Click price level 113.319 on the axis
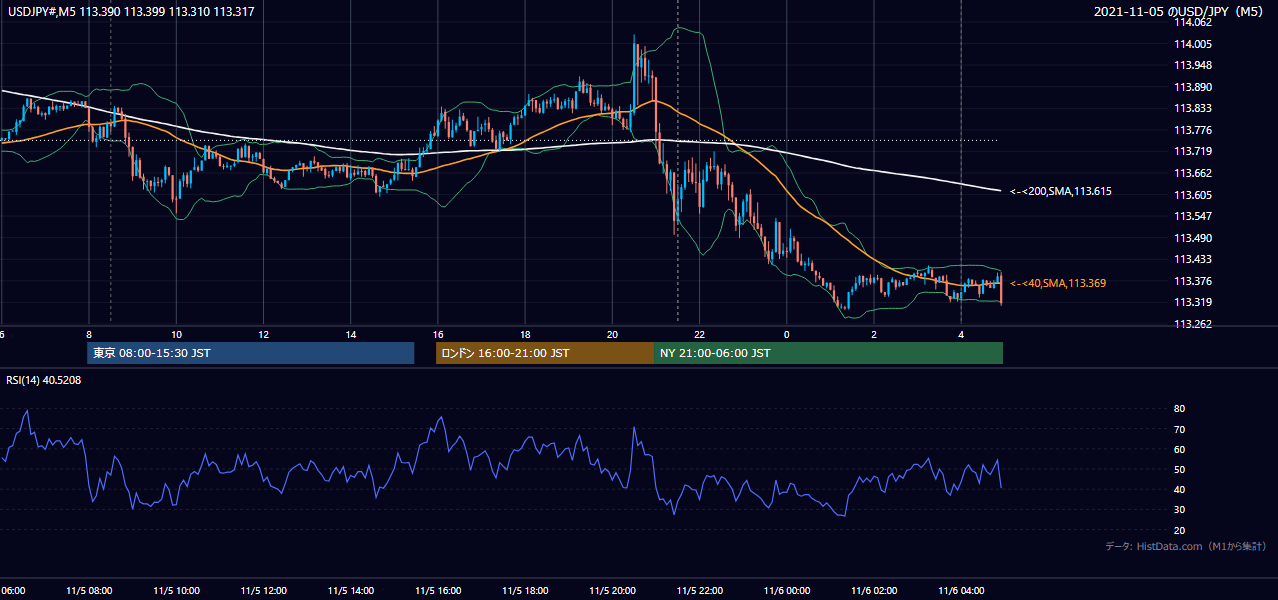The image size is (1278, 600). [x=1192, y=302]
